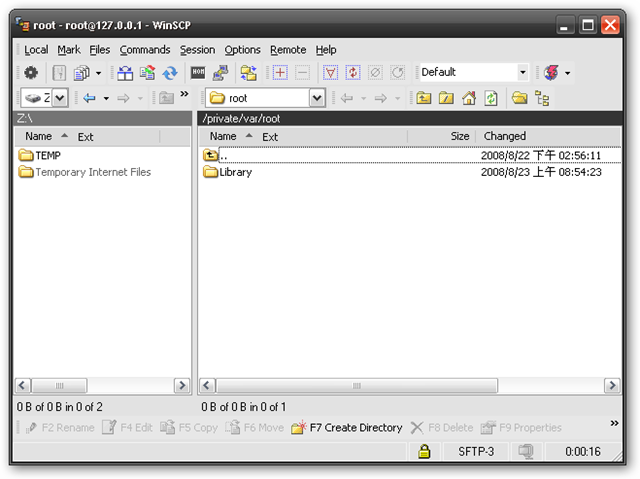This screenshot has width=640, height=479.
Task: Open the Commands menu
Action: [145, 50]
